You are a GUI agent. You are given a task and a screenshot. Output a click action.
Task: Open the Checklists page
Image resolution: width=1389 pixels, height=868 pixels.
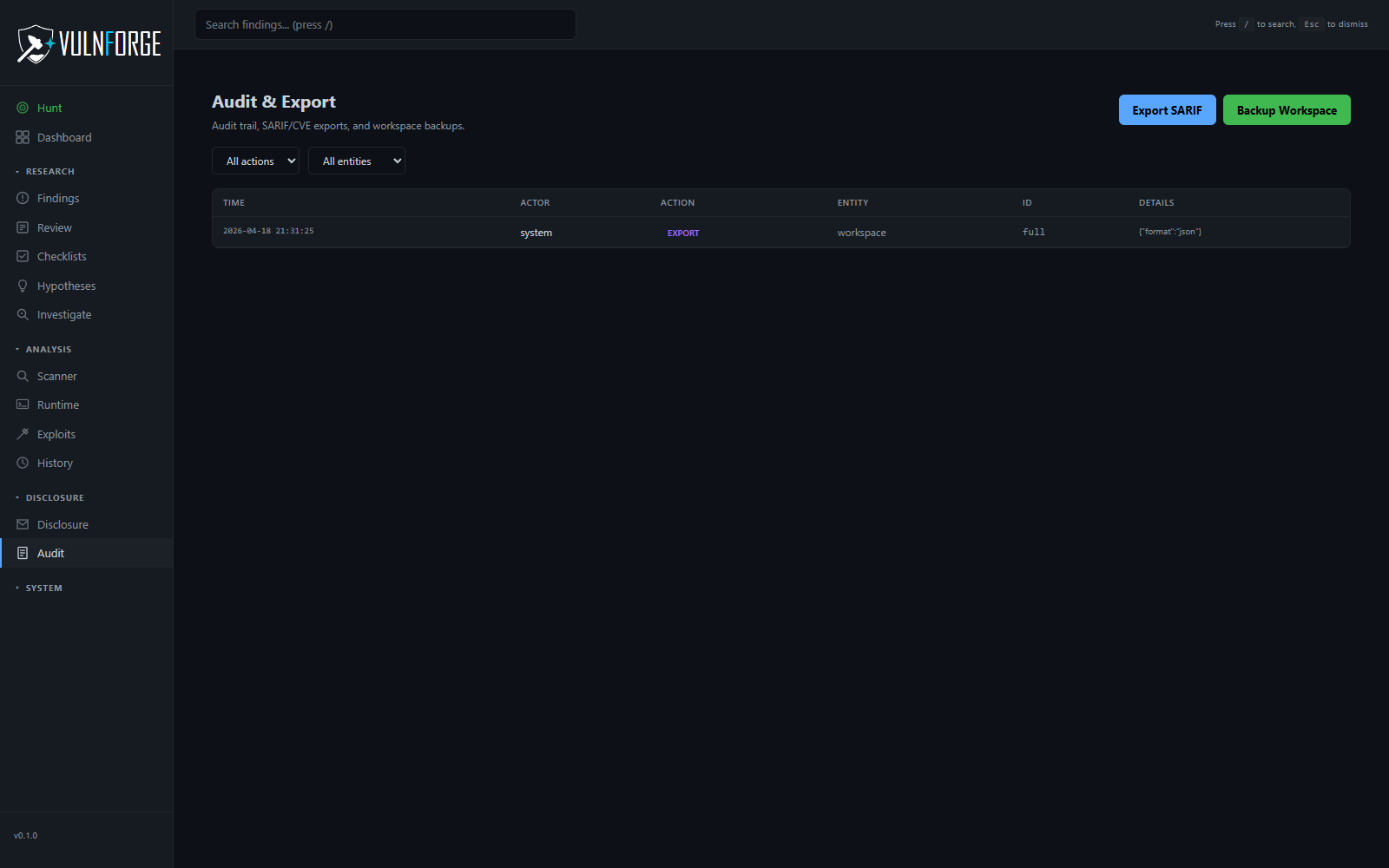pos(61,255)
